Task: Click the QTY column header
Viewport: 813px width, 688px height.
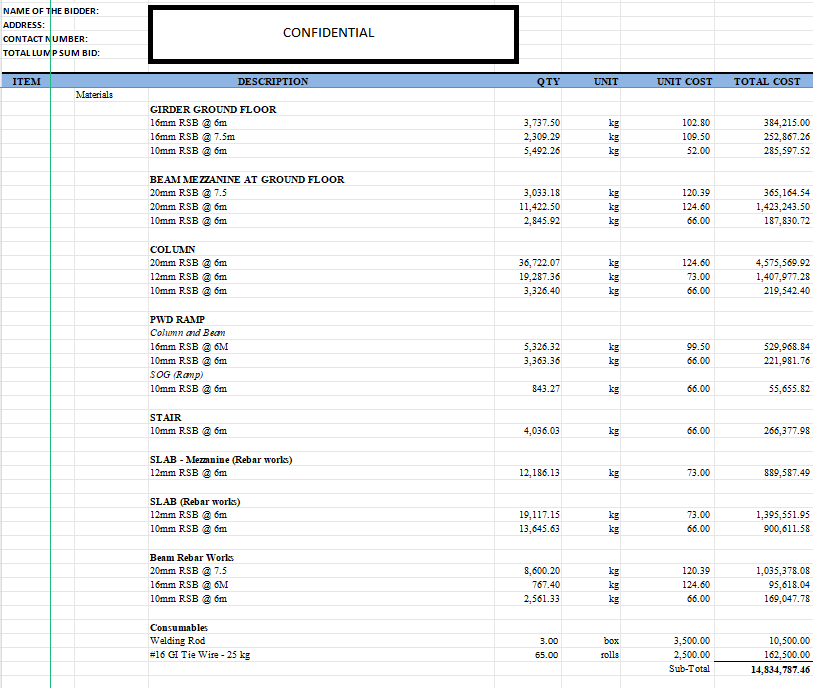Action: (528, 81)
